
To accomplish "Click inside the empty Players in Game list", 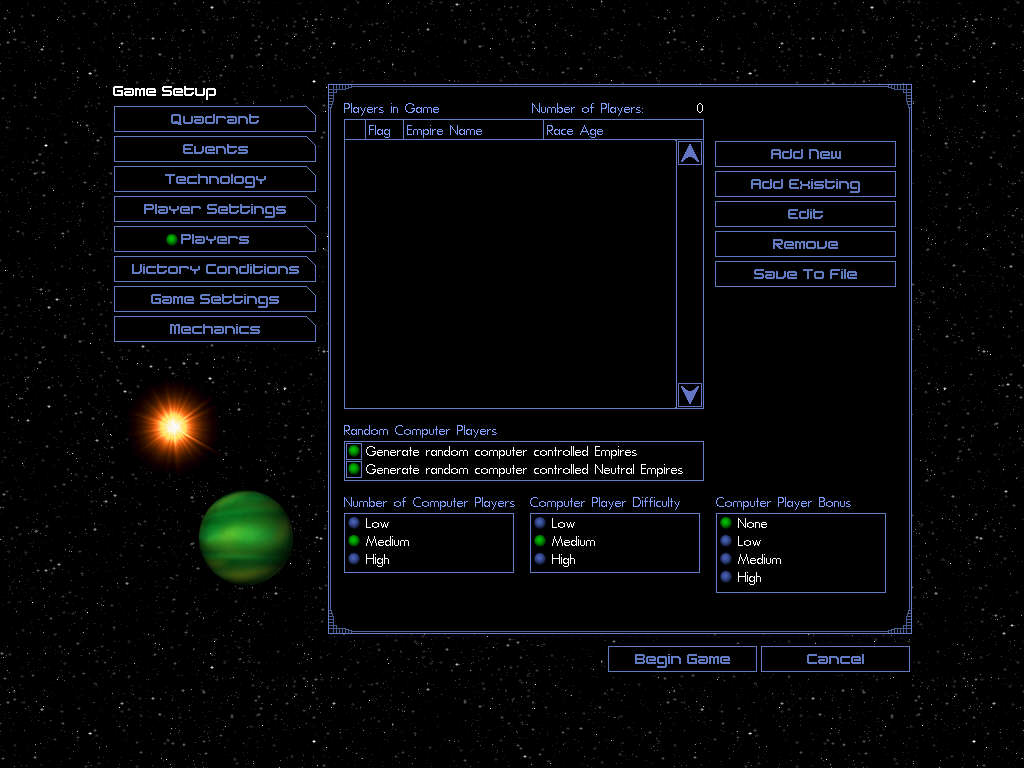I will click(510, 274).
